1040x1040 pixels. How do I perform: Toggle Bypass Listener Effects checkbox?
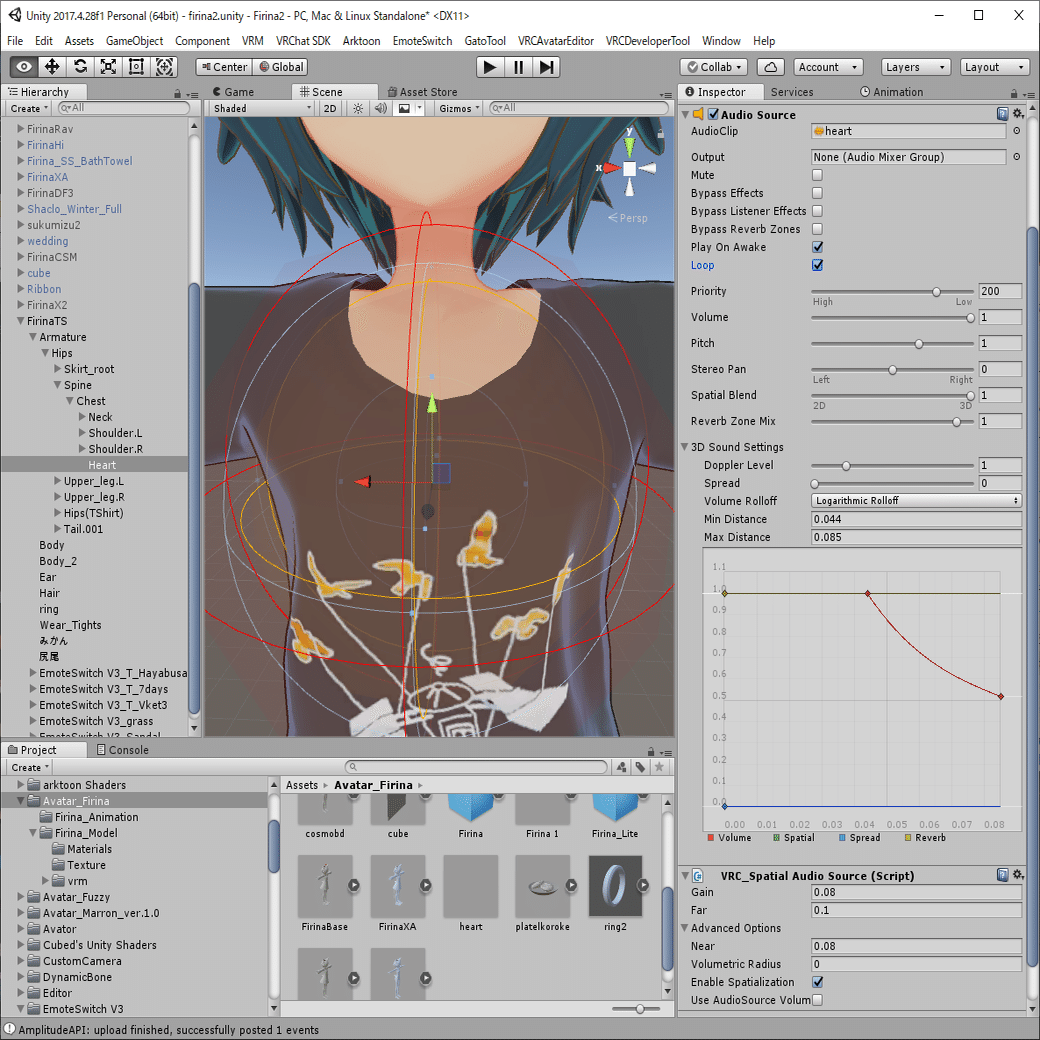(817, 211)
